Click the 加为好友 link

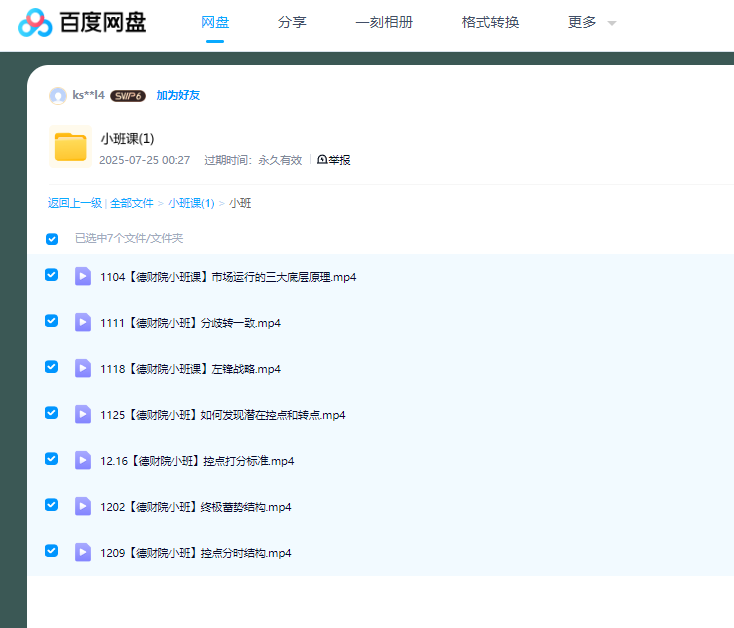tap(178, 96)
